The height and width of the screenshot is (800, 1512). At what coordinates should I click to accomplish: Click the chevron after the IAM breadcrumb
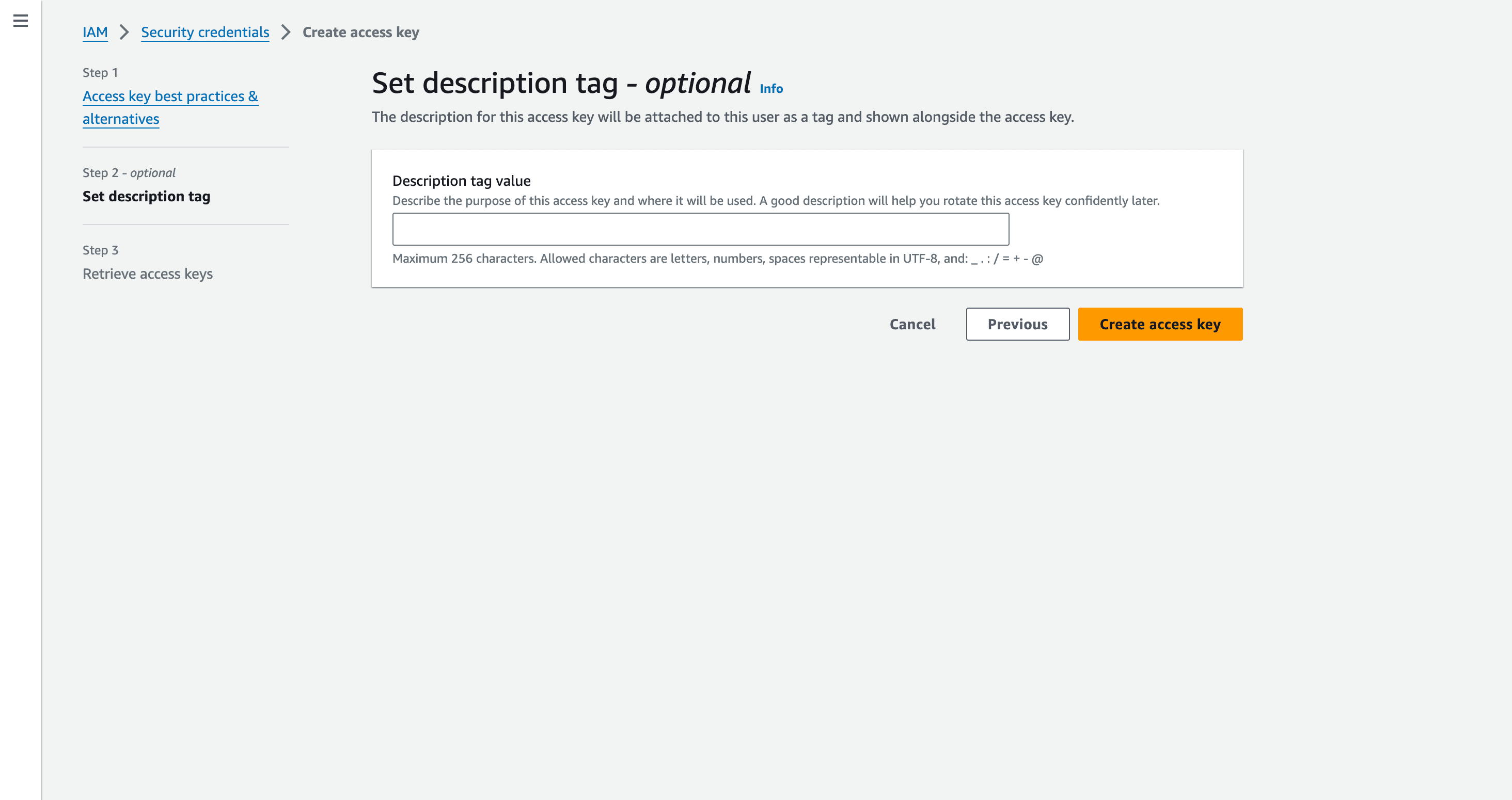[x=124, y=32]
